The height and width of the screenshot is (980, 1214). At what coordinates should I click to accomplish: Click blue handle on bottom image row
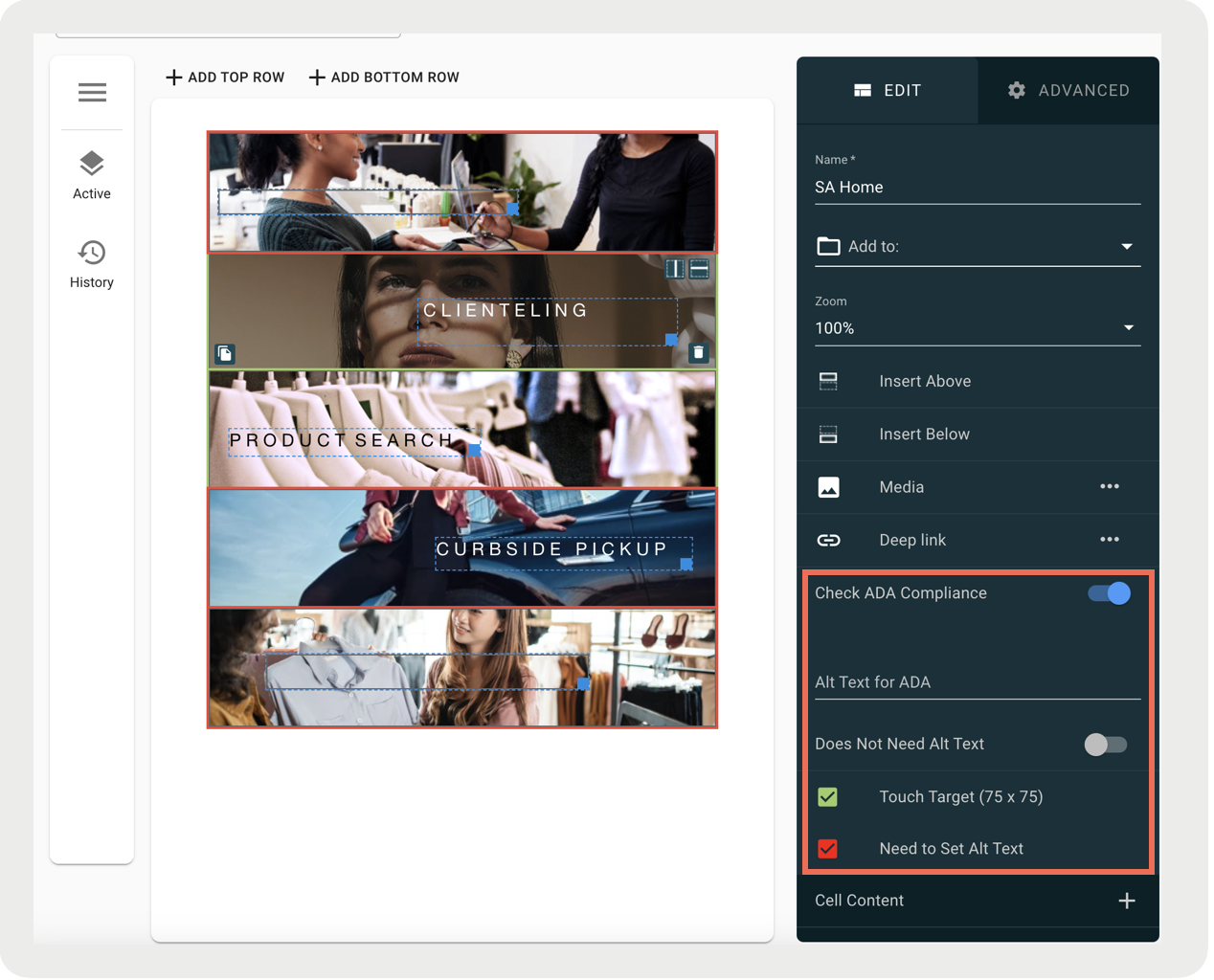pos(584,683)
